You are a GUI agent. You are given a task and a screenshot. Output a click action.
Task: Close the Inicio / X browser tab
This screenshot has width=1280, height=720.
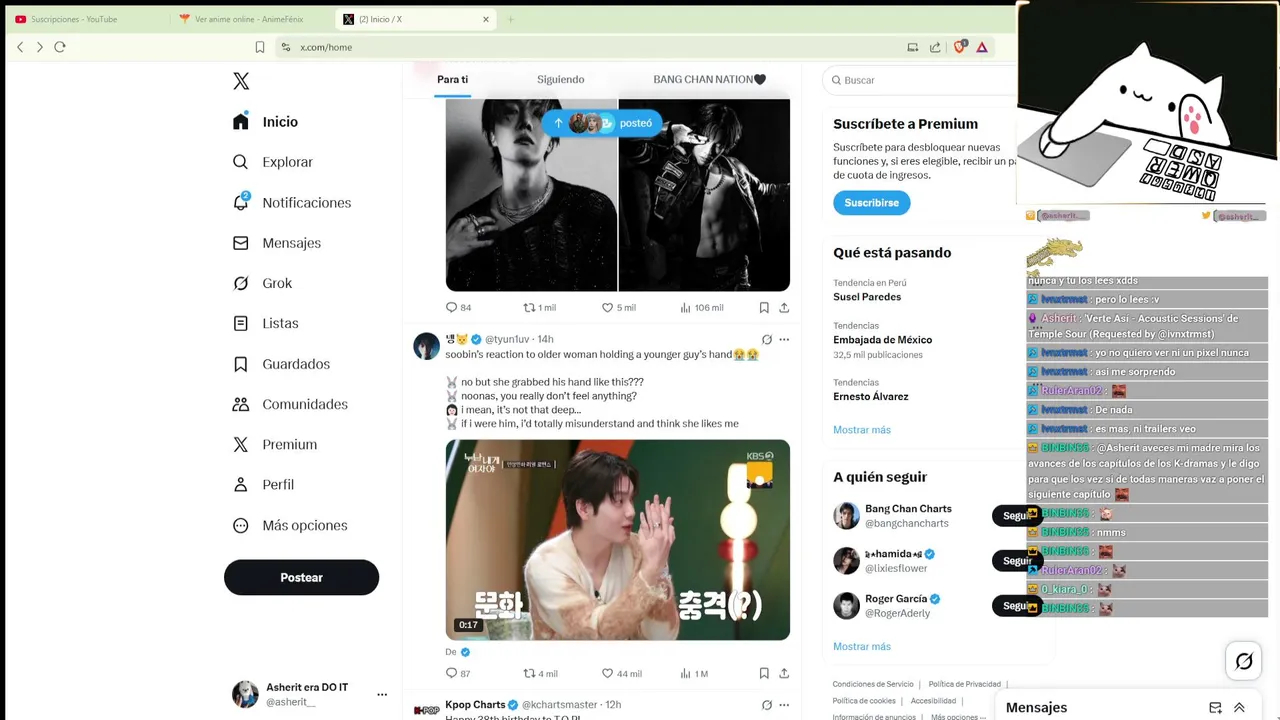(486, 19)
